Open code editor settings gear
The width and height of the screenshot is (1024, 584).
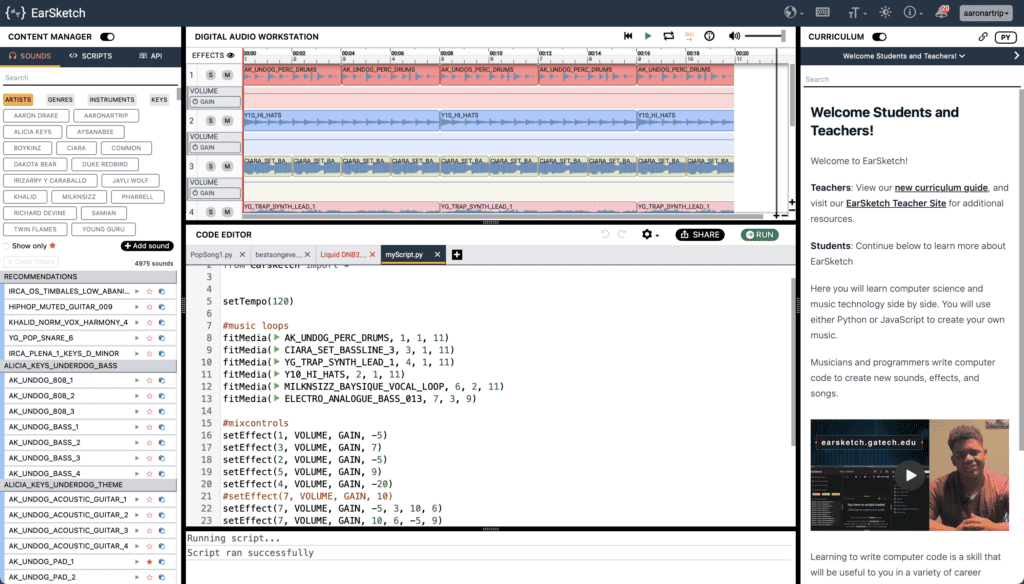649,235
